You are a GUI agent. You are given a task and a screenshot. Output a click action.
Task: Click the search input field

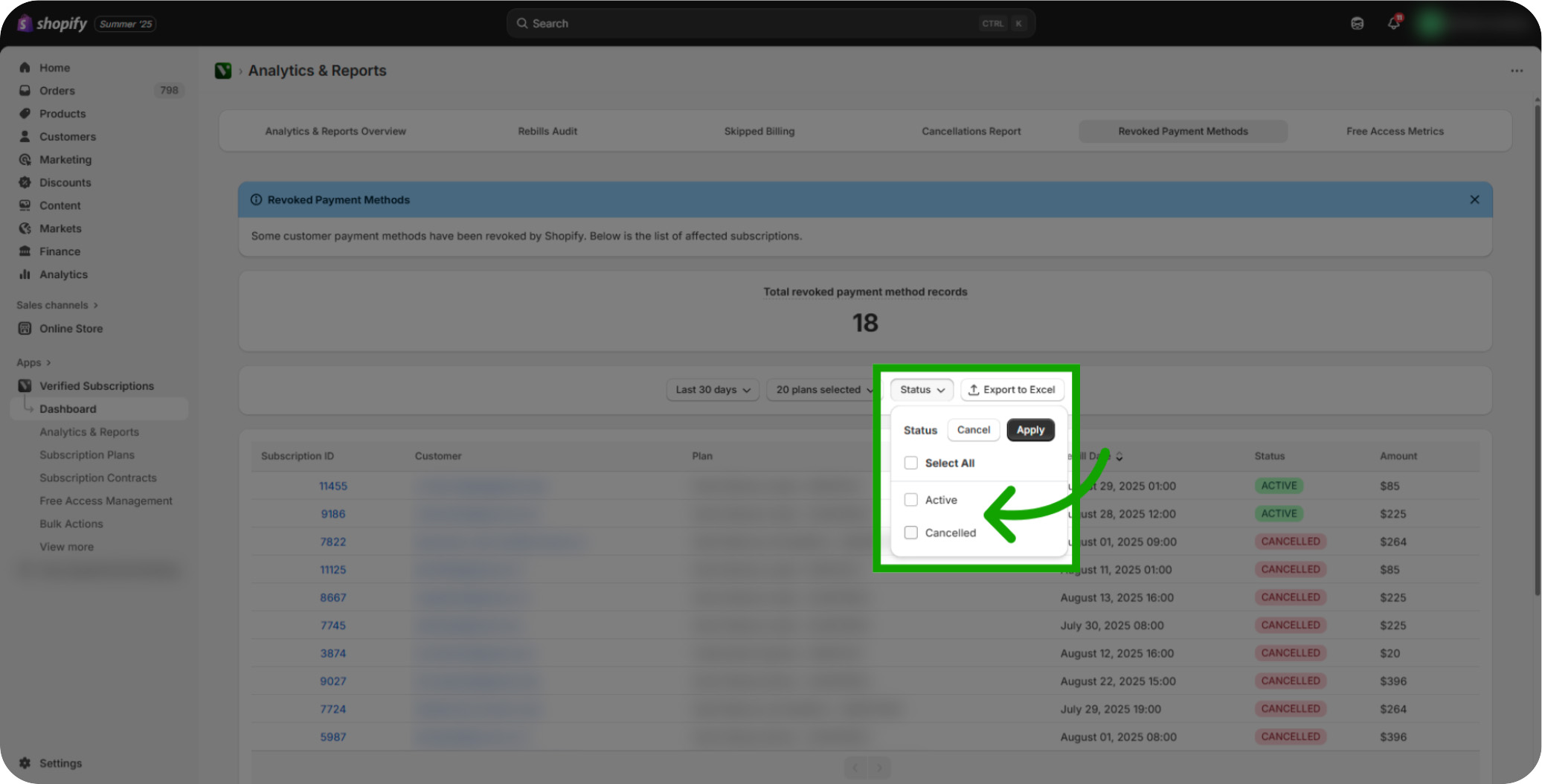click(771, 24)
